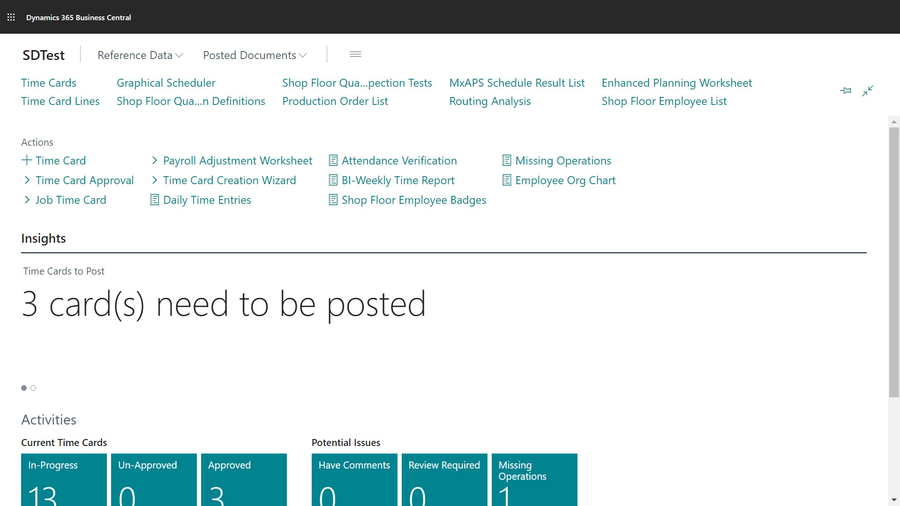The image size is (900, 506).
Task: Click the hamburger menu icon beside Posted Documents
Action: point(355,55)
